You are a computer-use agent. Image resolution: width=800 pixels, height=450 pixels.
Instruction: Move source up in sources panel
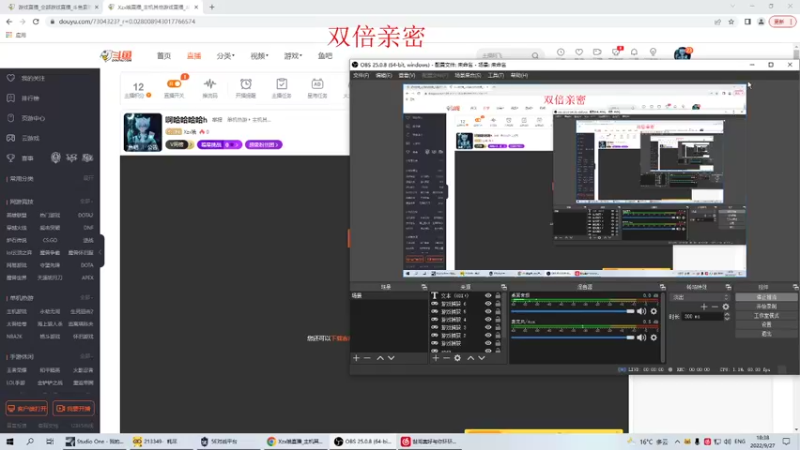click(x=470, y=358)
